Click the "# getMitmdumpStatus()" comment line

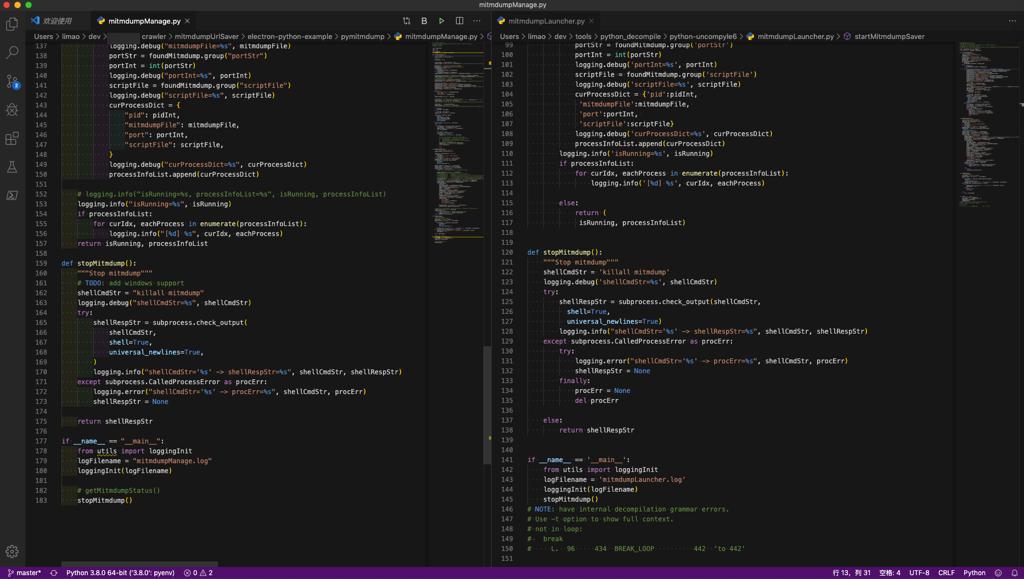(118, 490)
